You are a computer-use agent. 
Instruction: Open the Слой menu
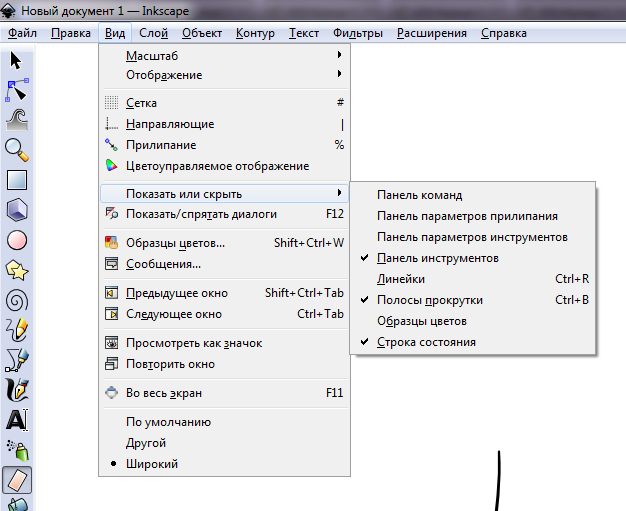(x=153, y=33)
